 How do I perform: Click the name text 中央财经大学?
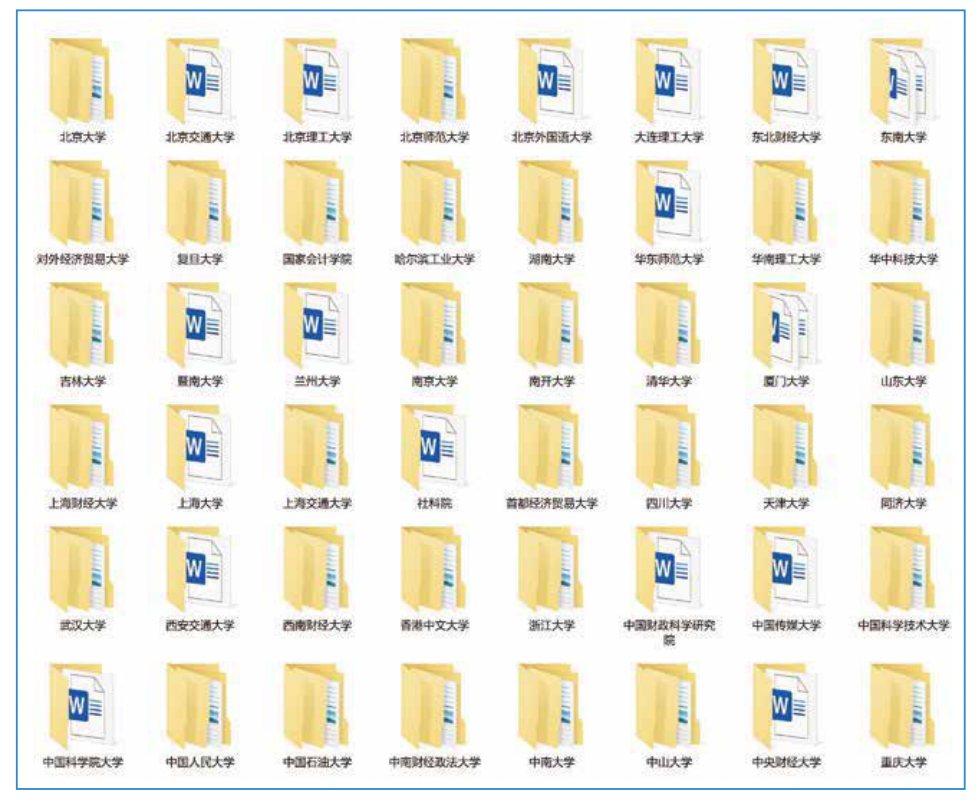[786, 762]
